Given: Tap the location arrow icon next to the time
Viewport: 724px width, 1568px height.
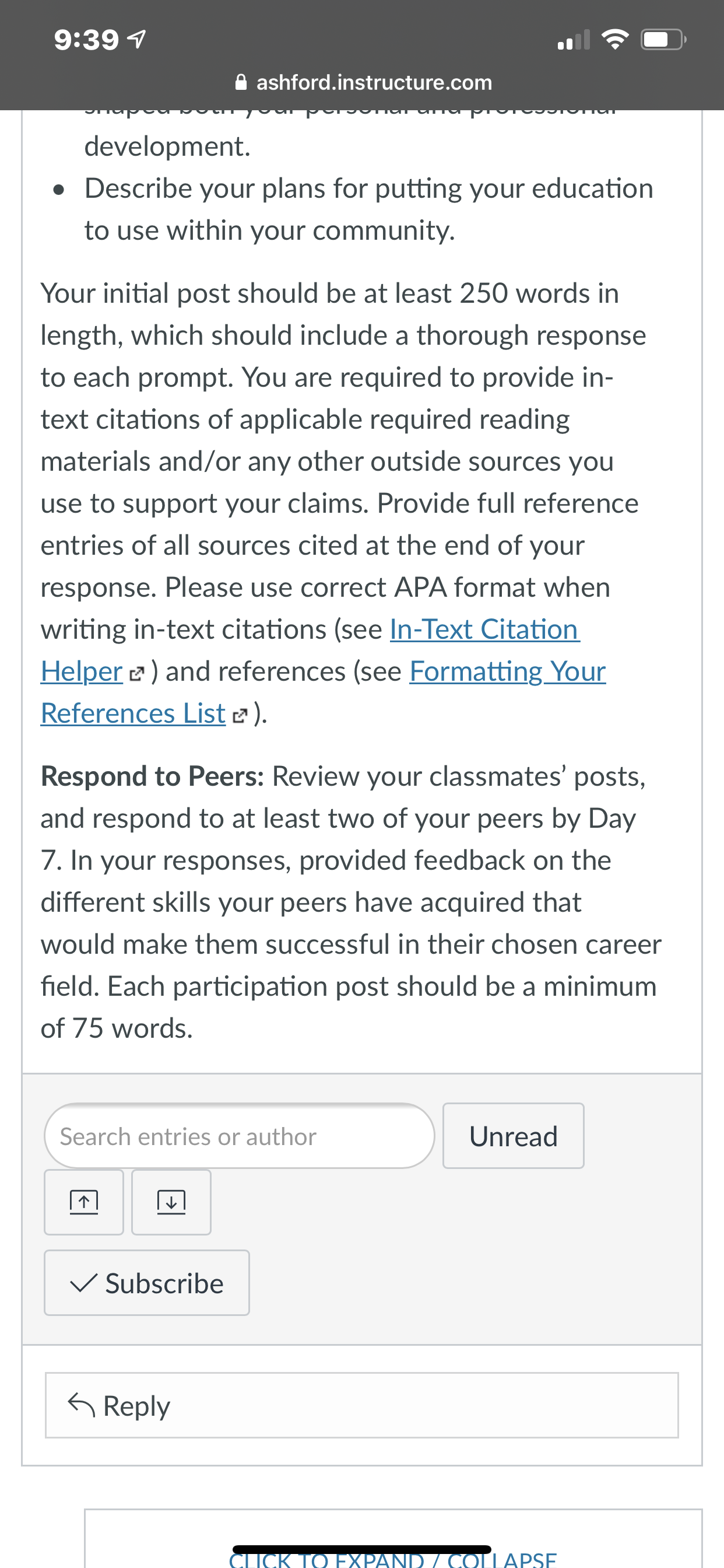Looking at the screenshot, I should coord(136,40).
